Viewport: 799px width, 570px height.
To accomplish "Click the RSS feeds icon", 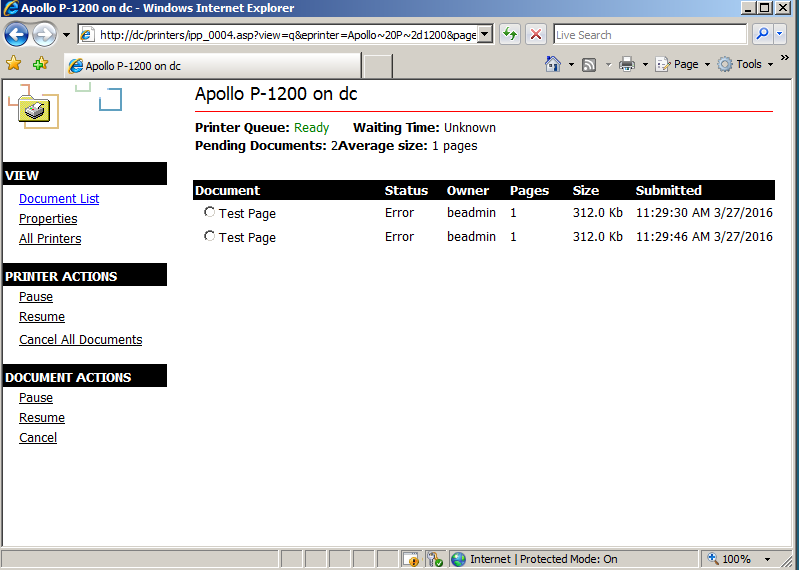I will click(589, 65).
